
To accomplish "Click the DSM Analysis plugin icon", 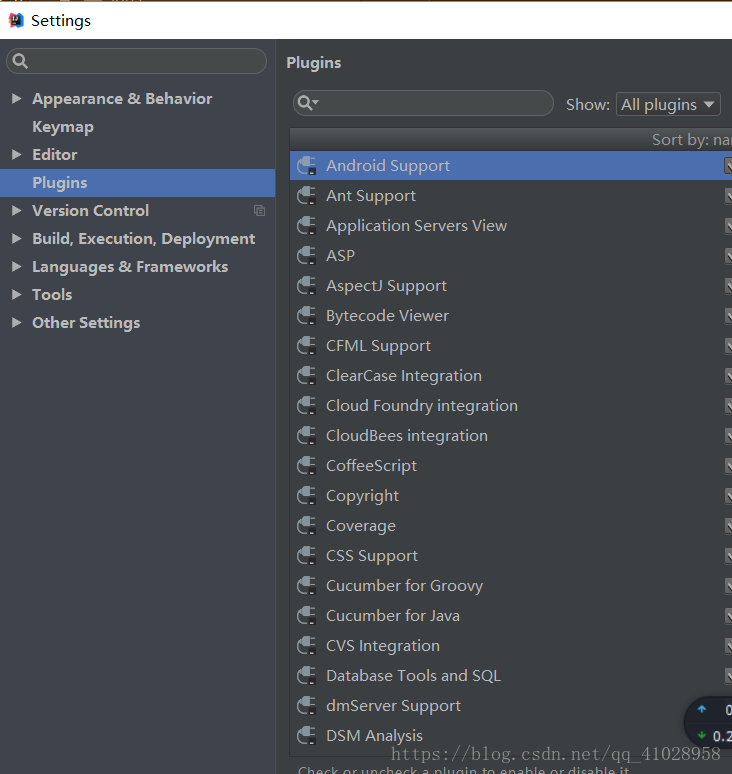I will 307,736.
